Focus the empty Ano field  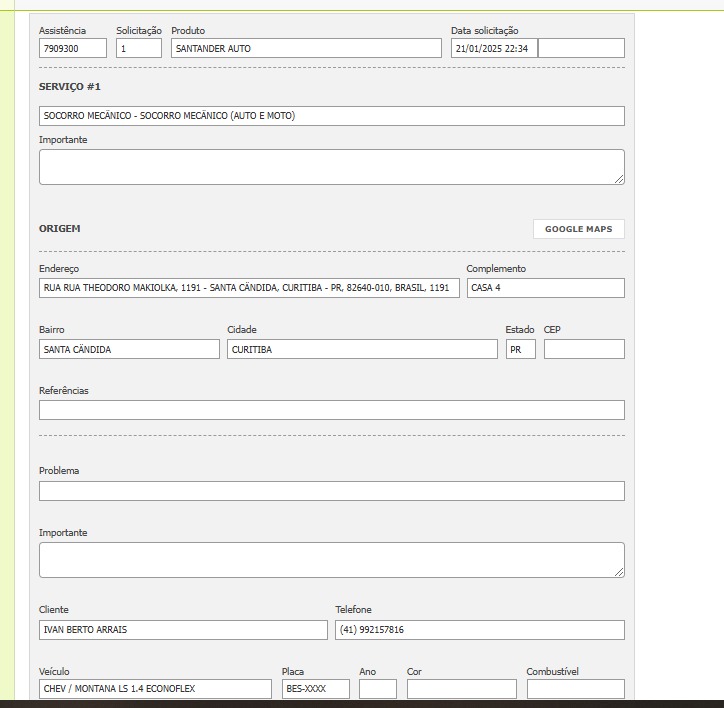378,689
